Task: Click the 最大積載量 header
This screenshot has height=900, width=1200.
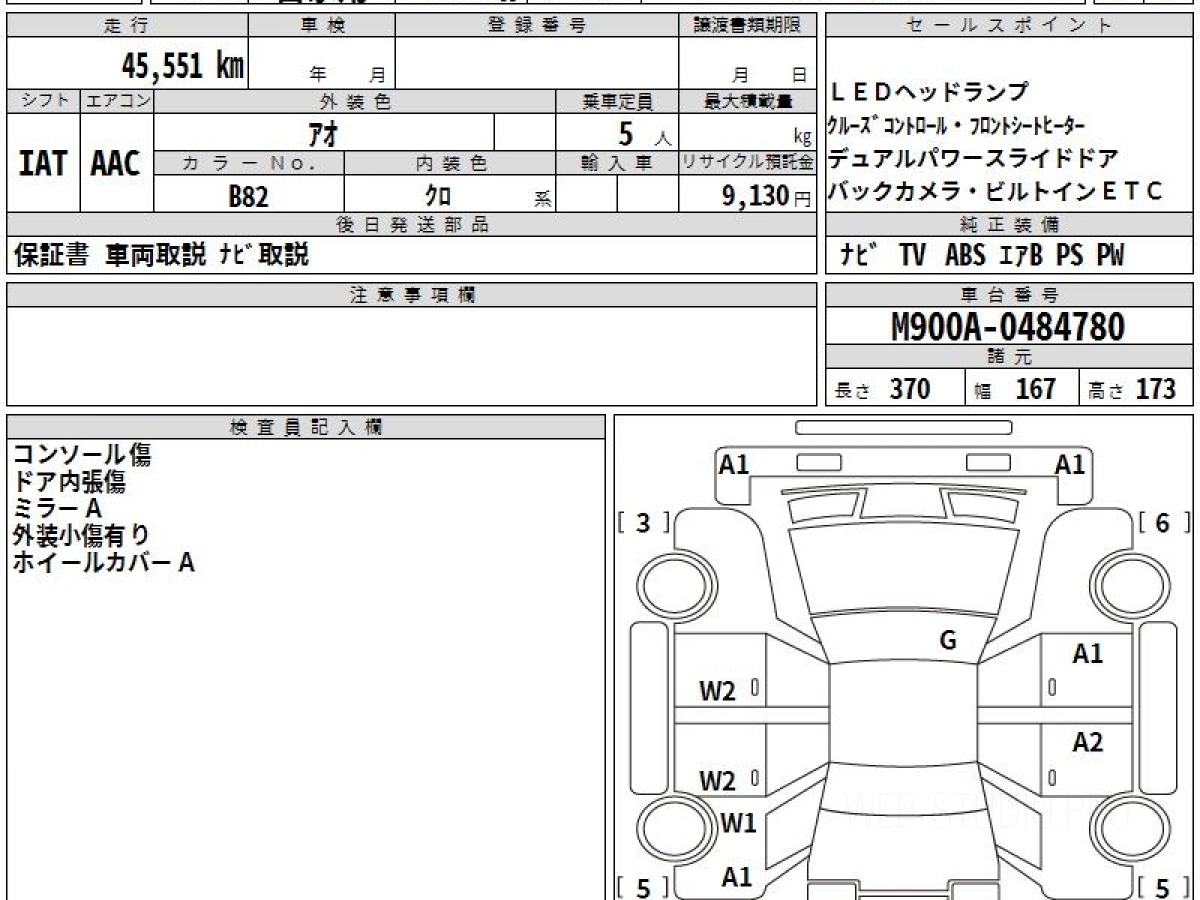Action: pos(747,101)
